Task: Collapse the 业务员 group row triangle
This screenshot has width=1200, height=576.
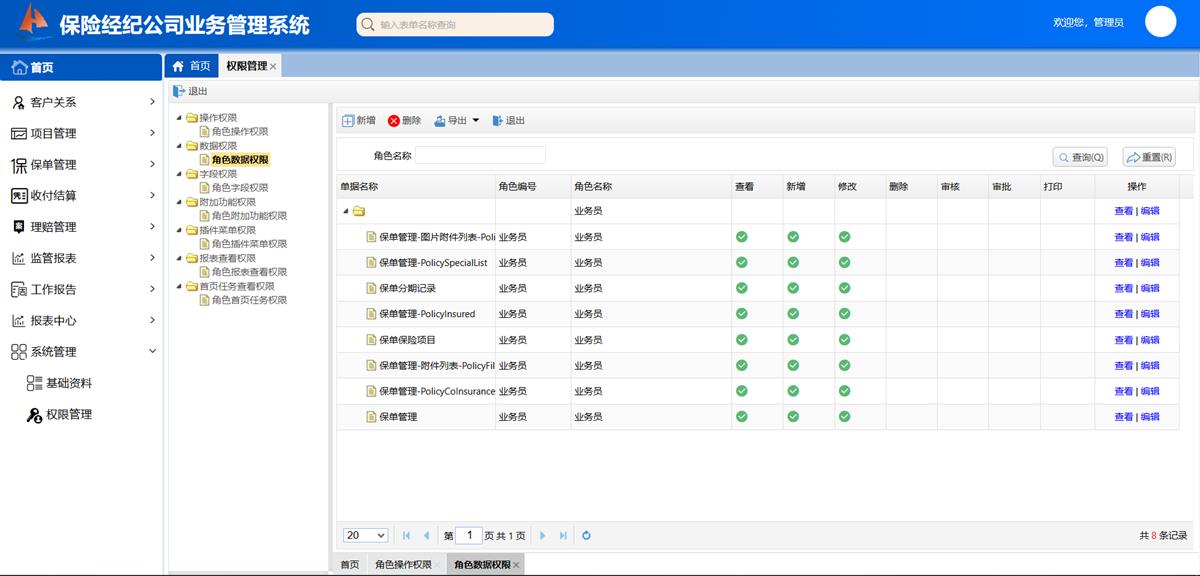Action: pos(346,211)
